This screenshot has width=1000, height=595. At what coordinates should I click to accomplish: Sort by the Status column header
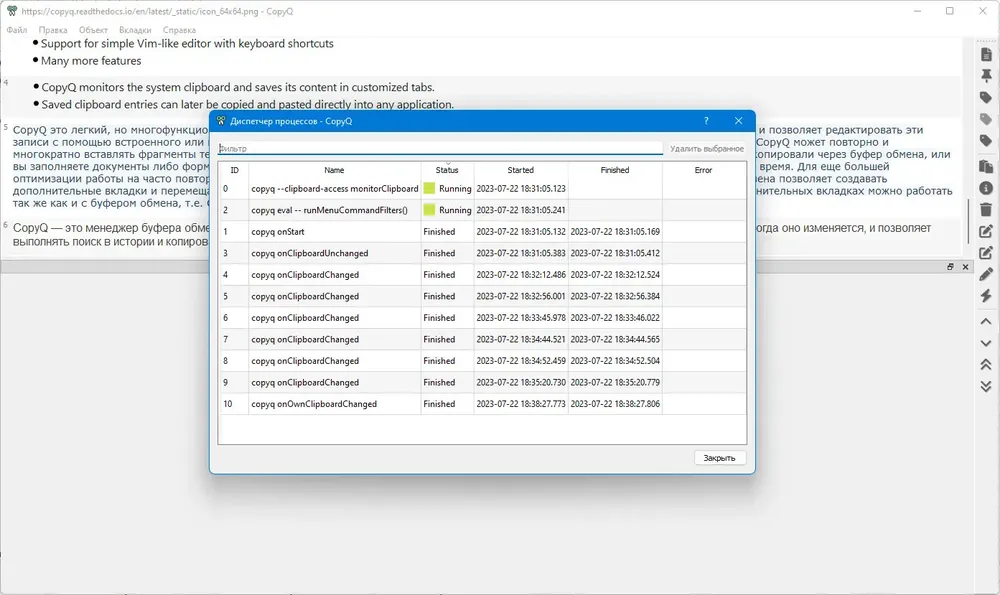point(447,170)
